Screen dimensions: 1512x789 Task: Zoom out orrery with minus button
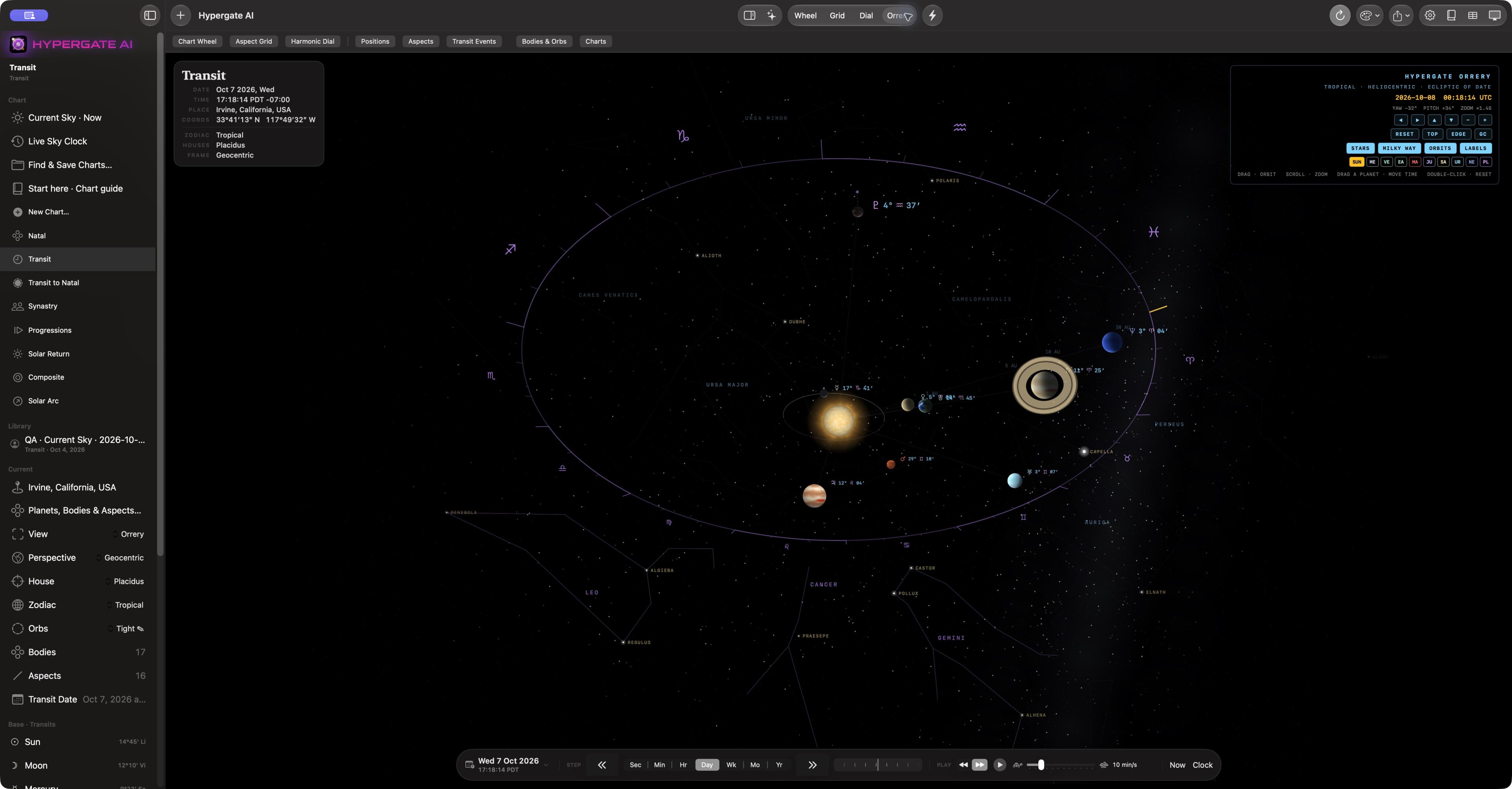pos(1468,120)
